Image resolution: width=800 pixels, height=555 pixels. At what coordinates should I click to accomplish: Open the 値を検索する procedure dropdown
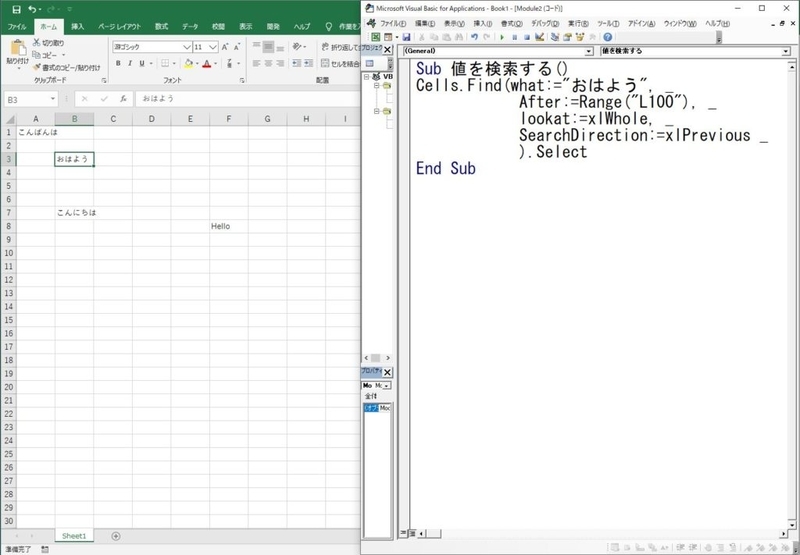pyautogui.click(x=786, y=51)
